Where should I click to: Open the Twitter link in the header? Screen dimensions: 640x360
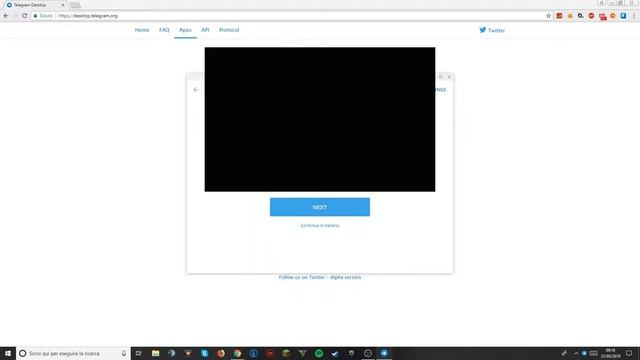(492, 30)
